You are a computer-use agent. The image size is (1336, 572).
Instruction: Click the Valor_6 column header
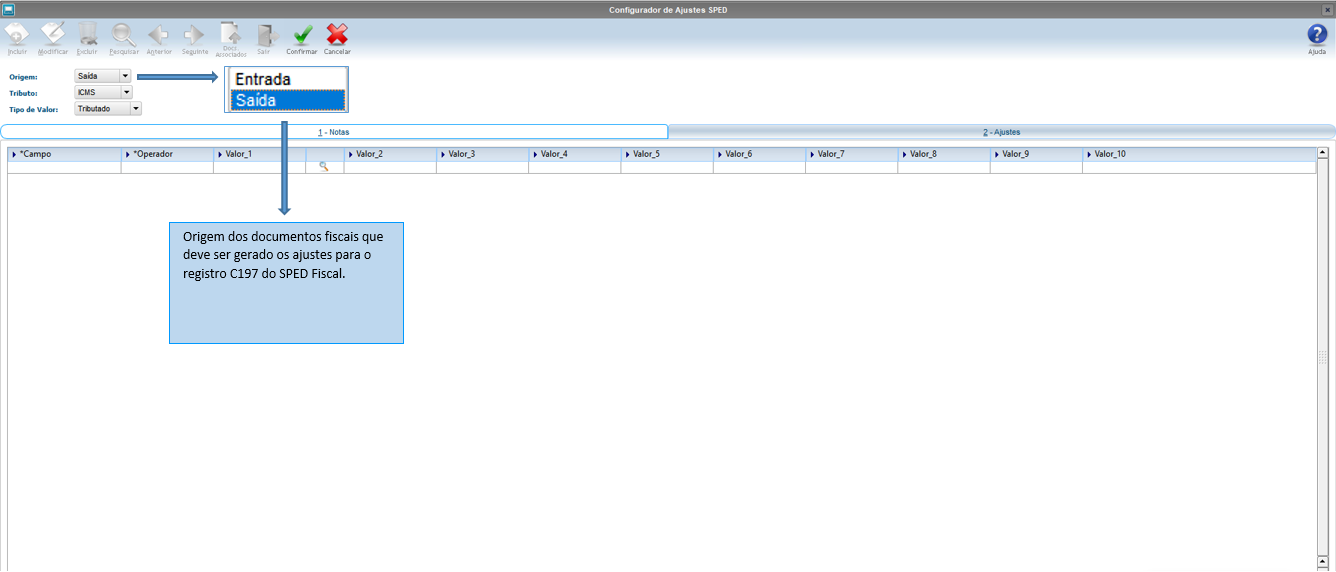click(759, 154)
